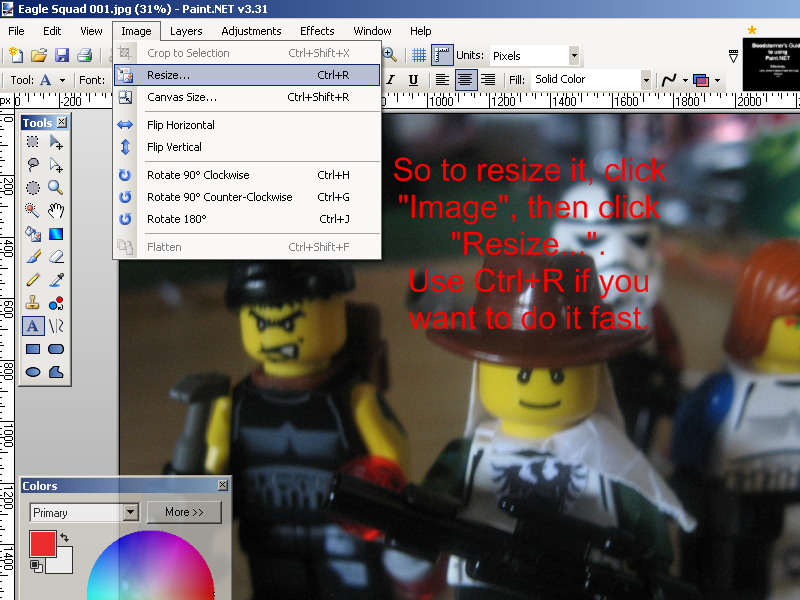
Task: Select the Pan hand tool
Action: point(56,211)
